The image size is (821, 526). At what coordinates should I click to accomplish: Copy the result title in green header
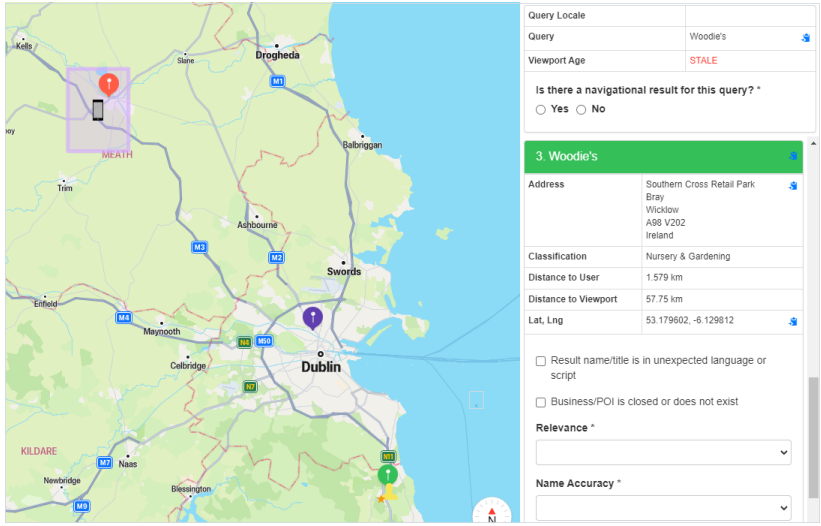point(793,156)
